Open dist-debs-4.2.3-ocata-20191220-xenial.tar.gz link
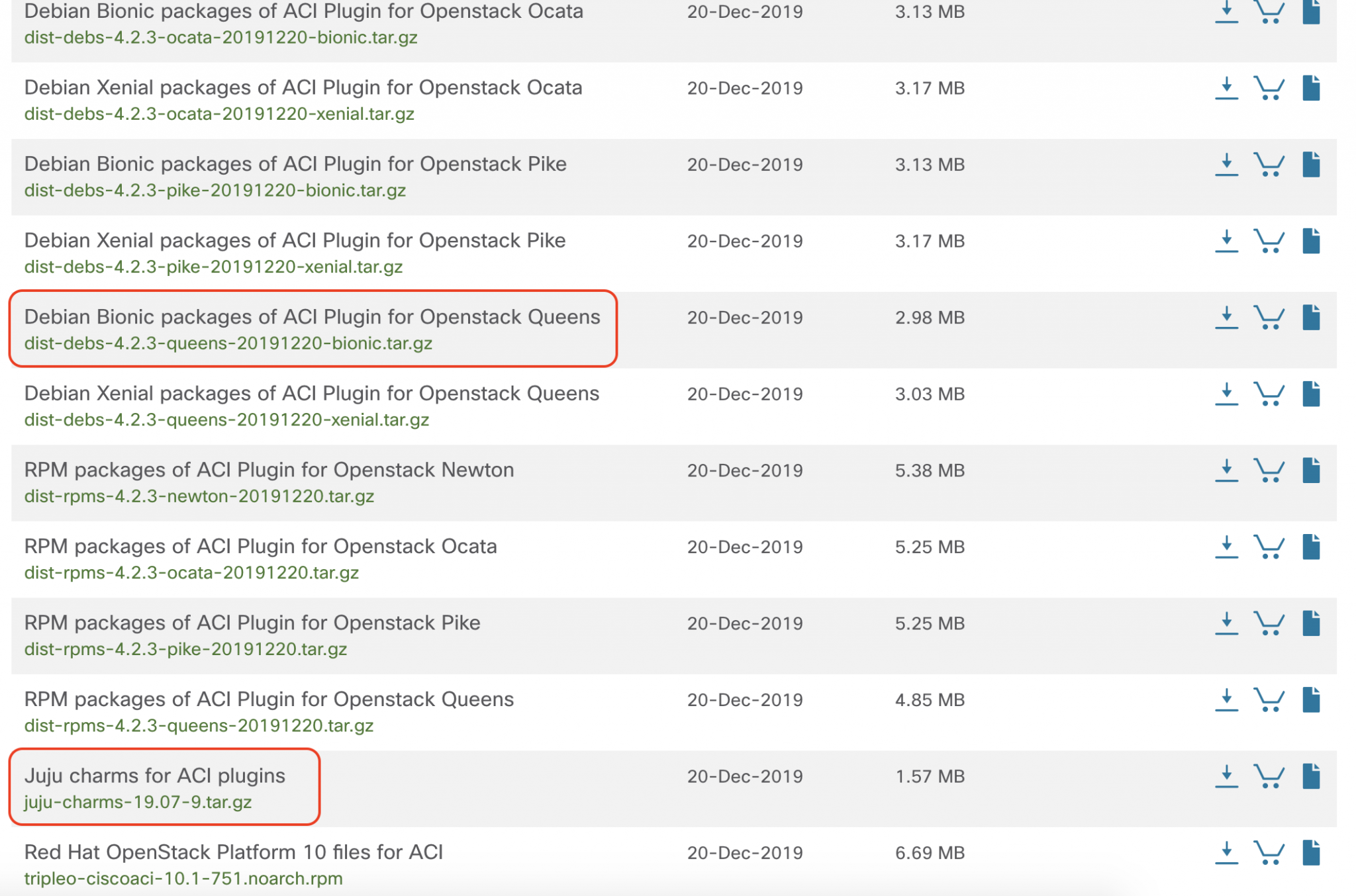 pos(219,114)
